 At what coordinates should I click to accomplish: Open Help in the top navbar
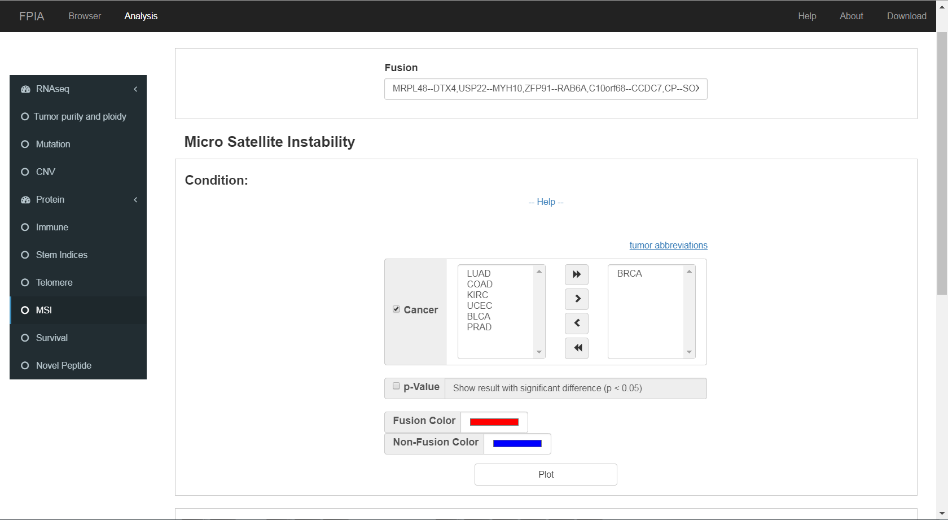point(807,16)
